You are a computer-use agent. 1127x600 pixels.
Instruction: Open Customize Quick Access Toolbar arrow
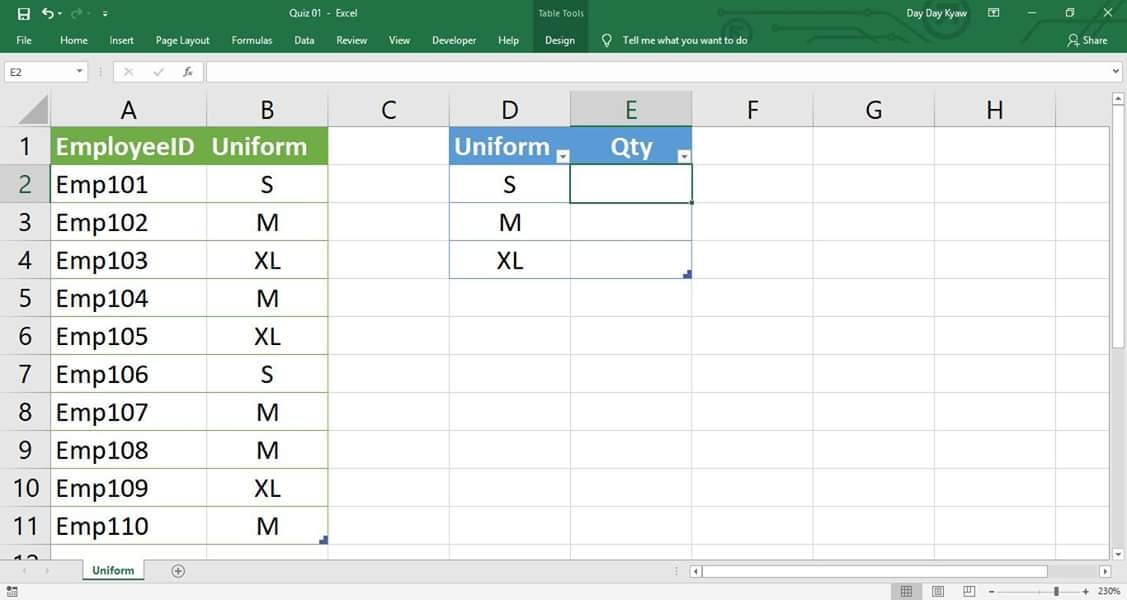pos(106,14)
